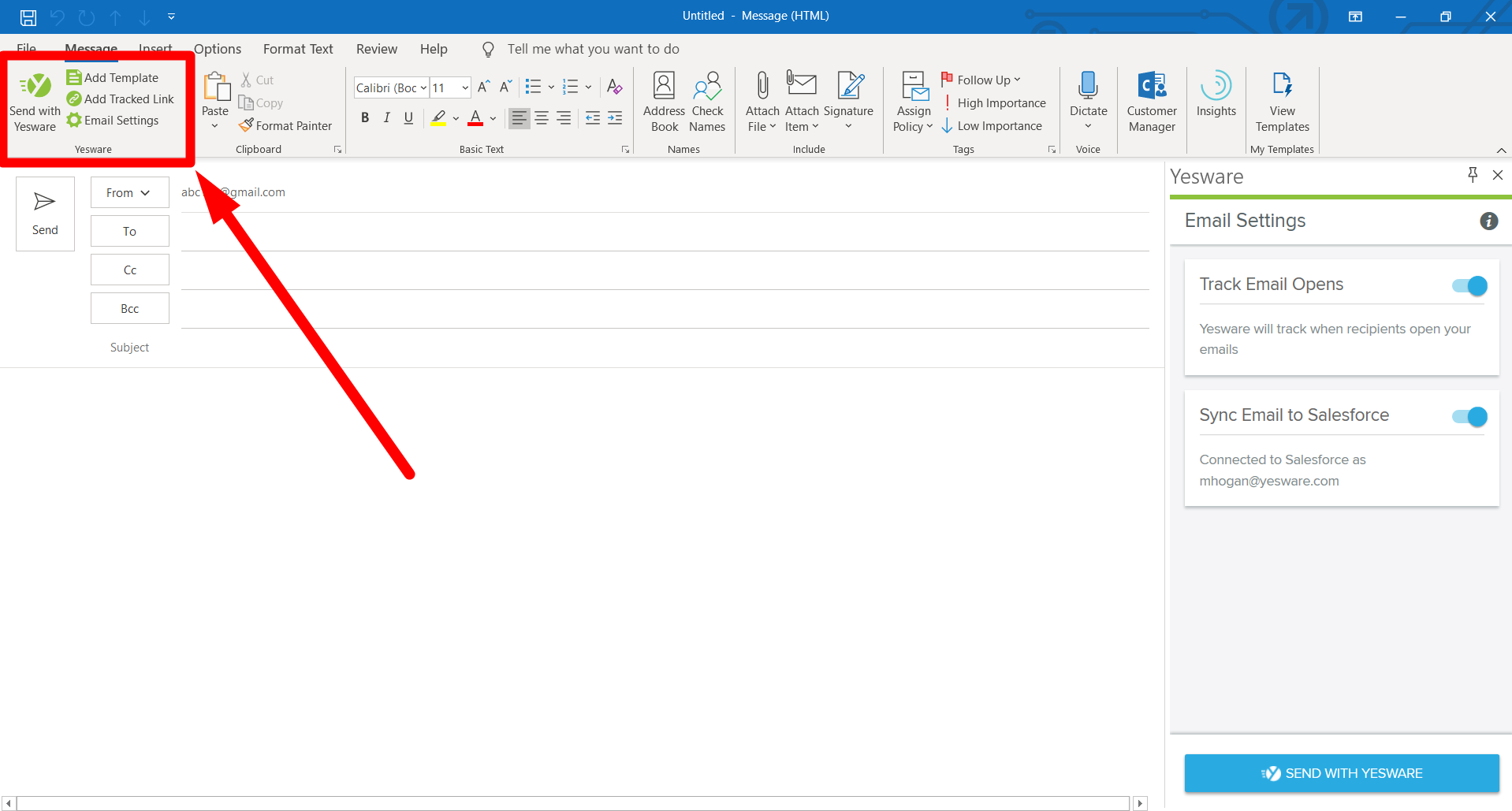The width and height of the screenshot is (1512, 811).
Task: Open the font name dropdown
Action: tap(423, 87)
